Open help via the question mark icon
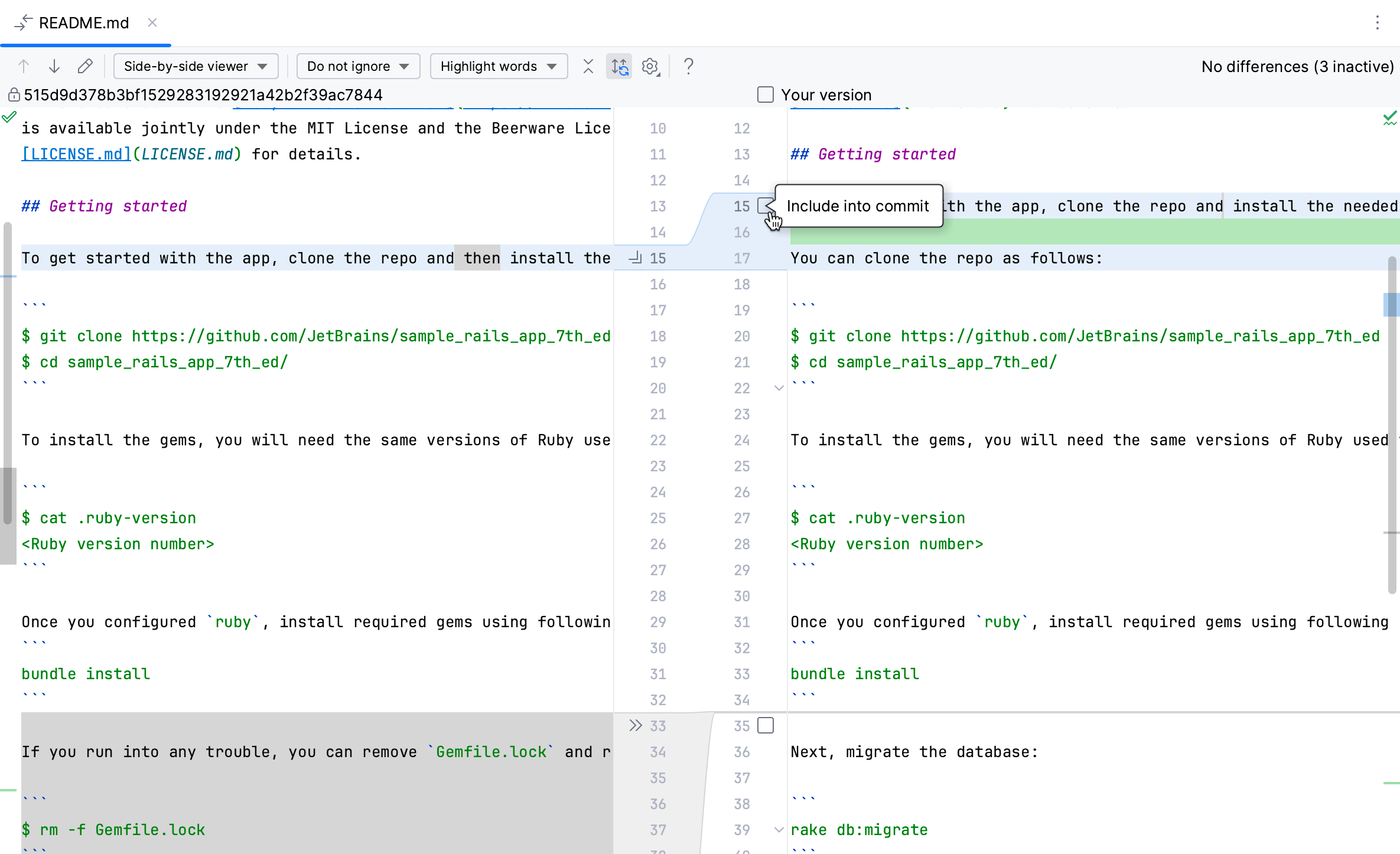Viewport: 1400px width, 854px height. click(x=688, y=66)
